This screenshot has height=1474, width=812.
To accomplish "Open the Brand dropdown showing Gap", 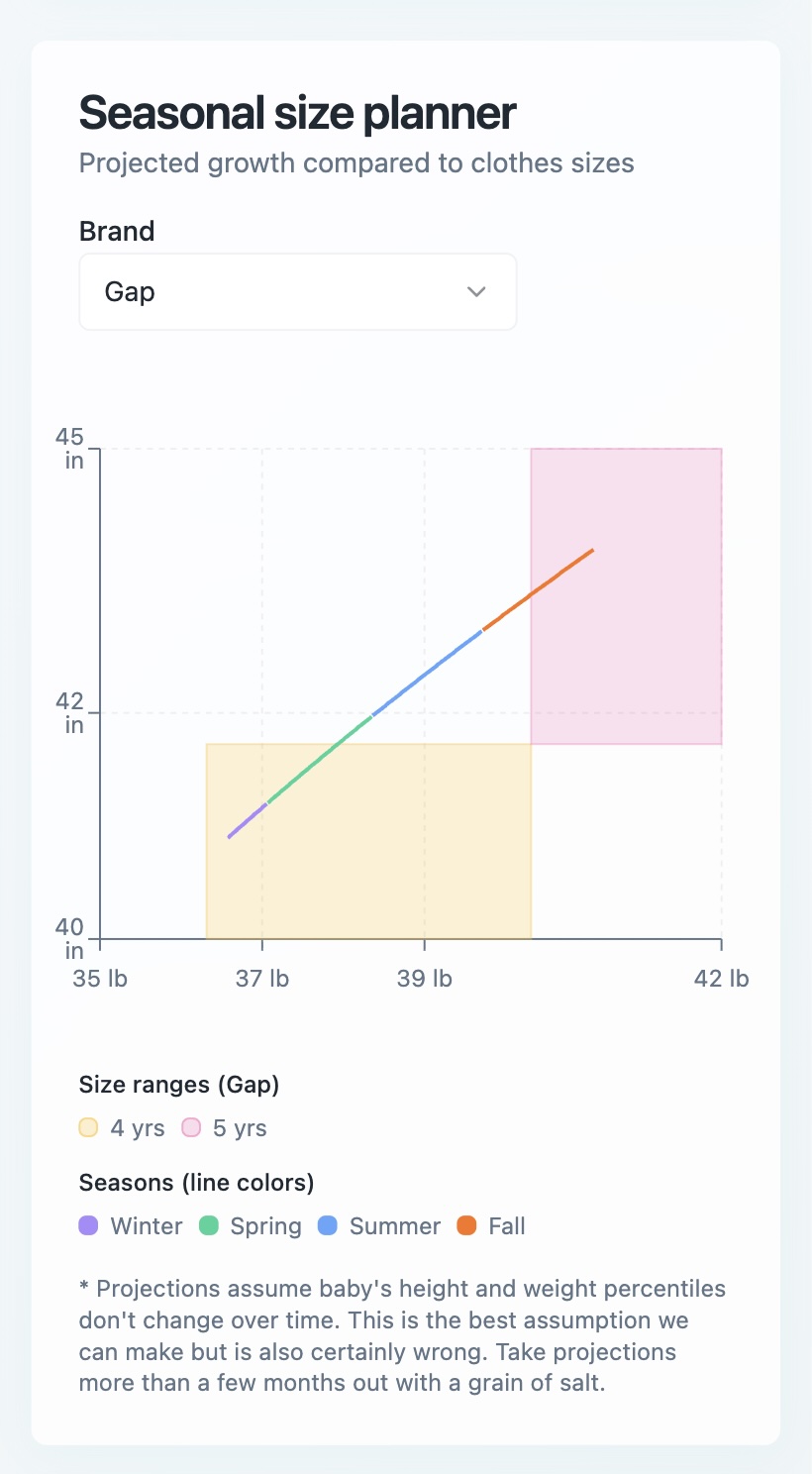I will pyautogui.click(x=297, y=292).
